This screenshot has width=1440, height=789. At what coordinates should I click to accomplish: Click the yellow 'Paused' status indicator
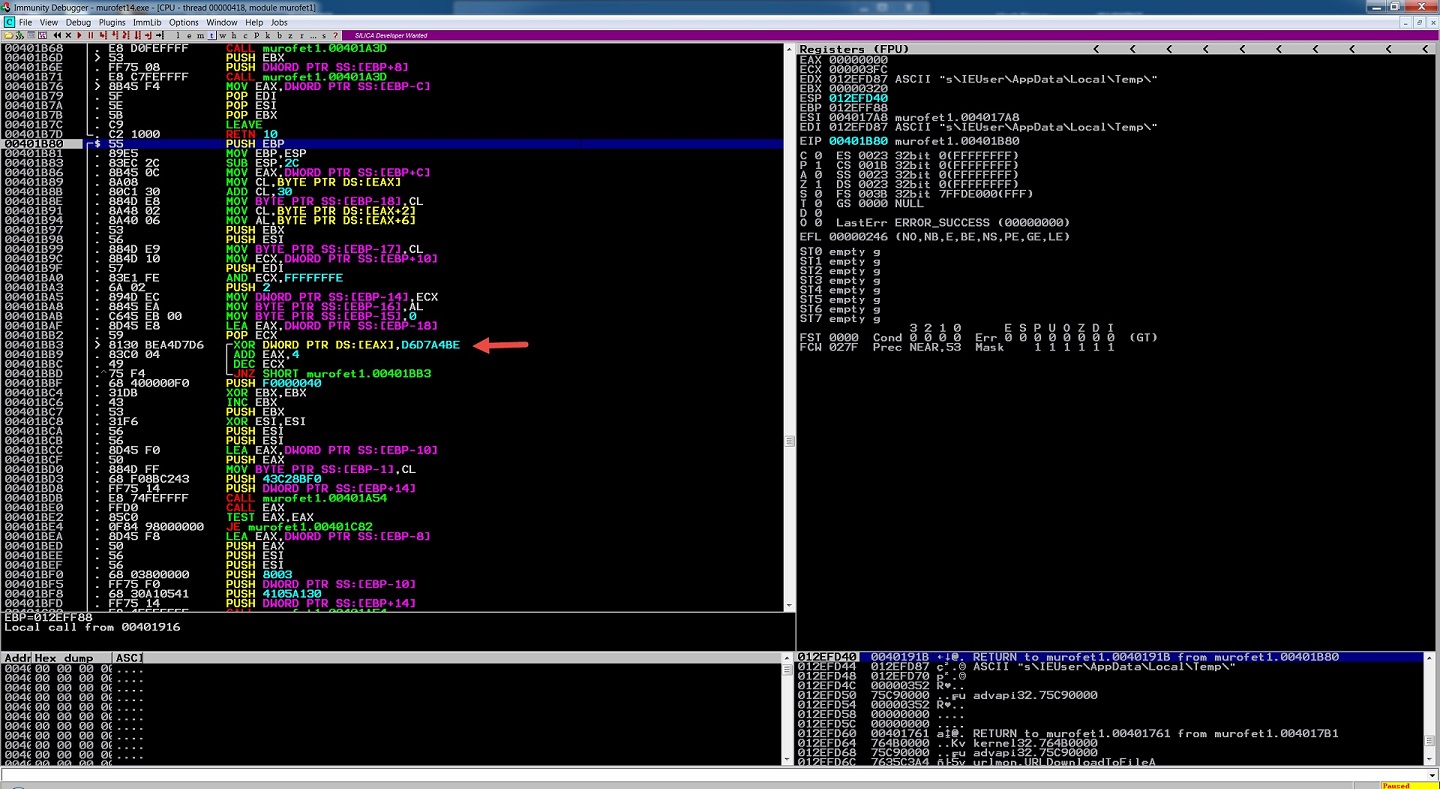pos(1408,785)
